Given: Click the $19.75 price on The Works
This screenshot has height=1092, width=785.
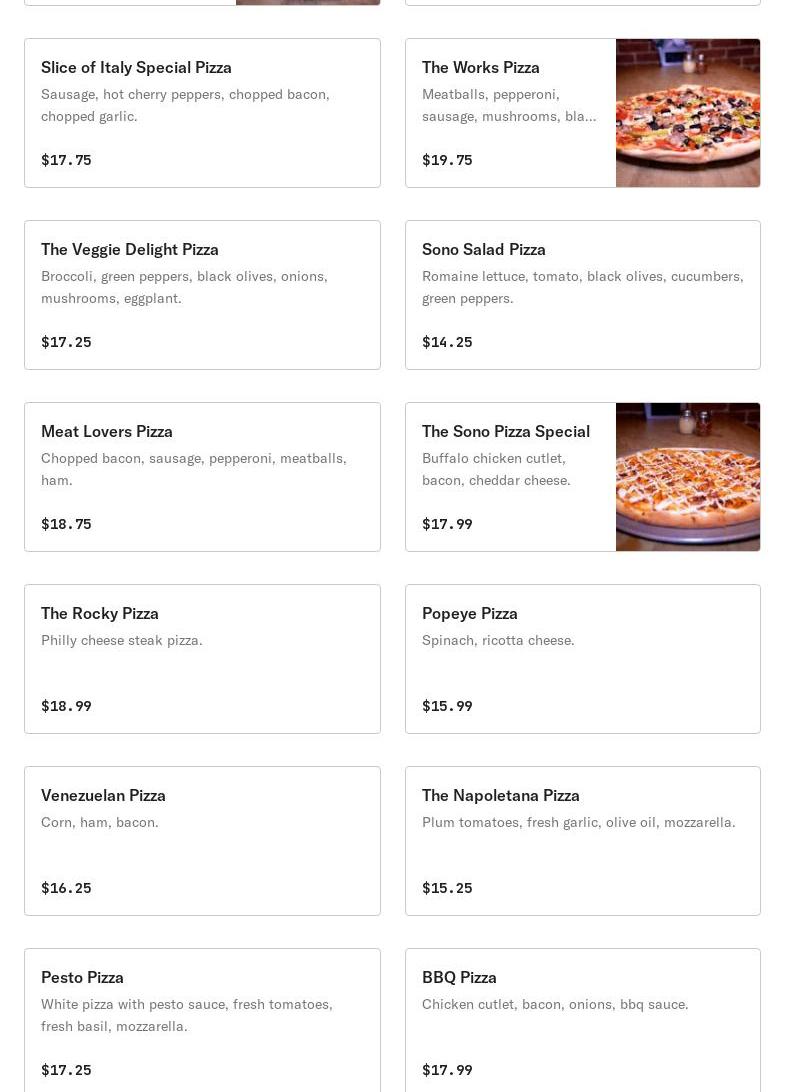Looking at the screenshot, I should point(447,160).
